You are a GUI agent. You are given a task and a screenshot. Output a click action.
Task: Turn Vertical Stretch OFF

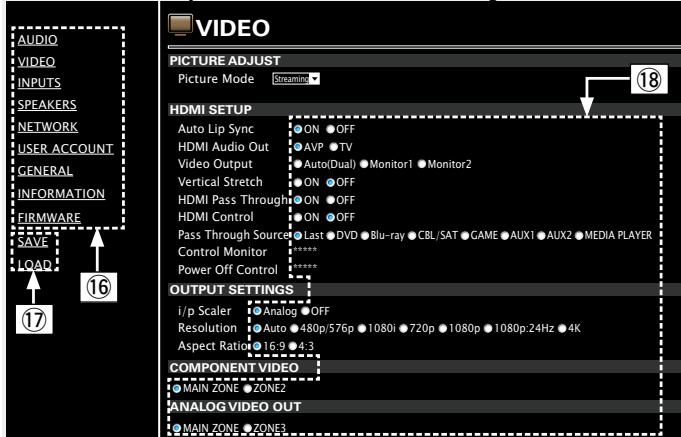[x=331, y=182]
